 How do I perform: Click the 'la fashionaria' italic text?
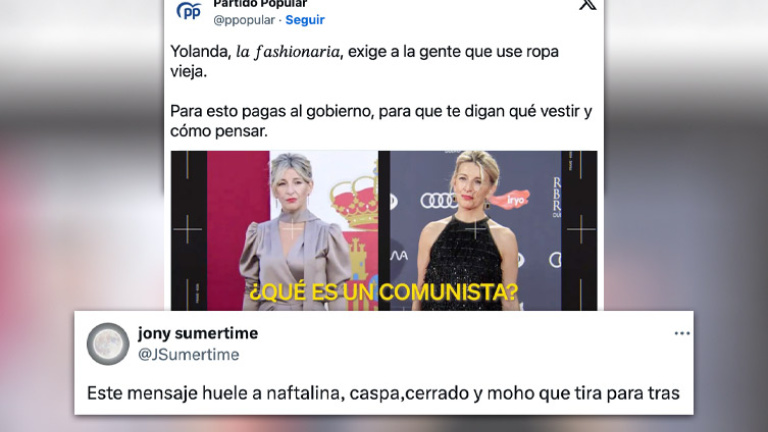[288, 52]
